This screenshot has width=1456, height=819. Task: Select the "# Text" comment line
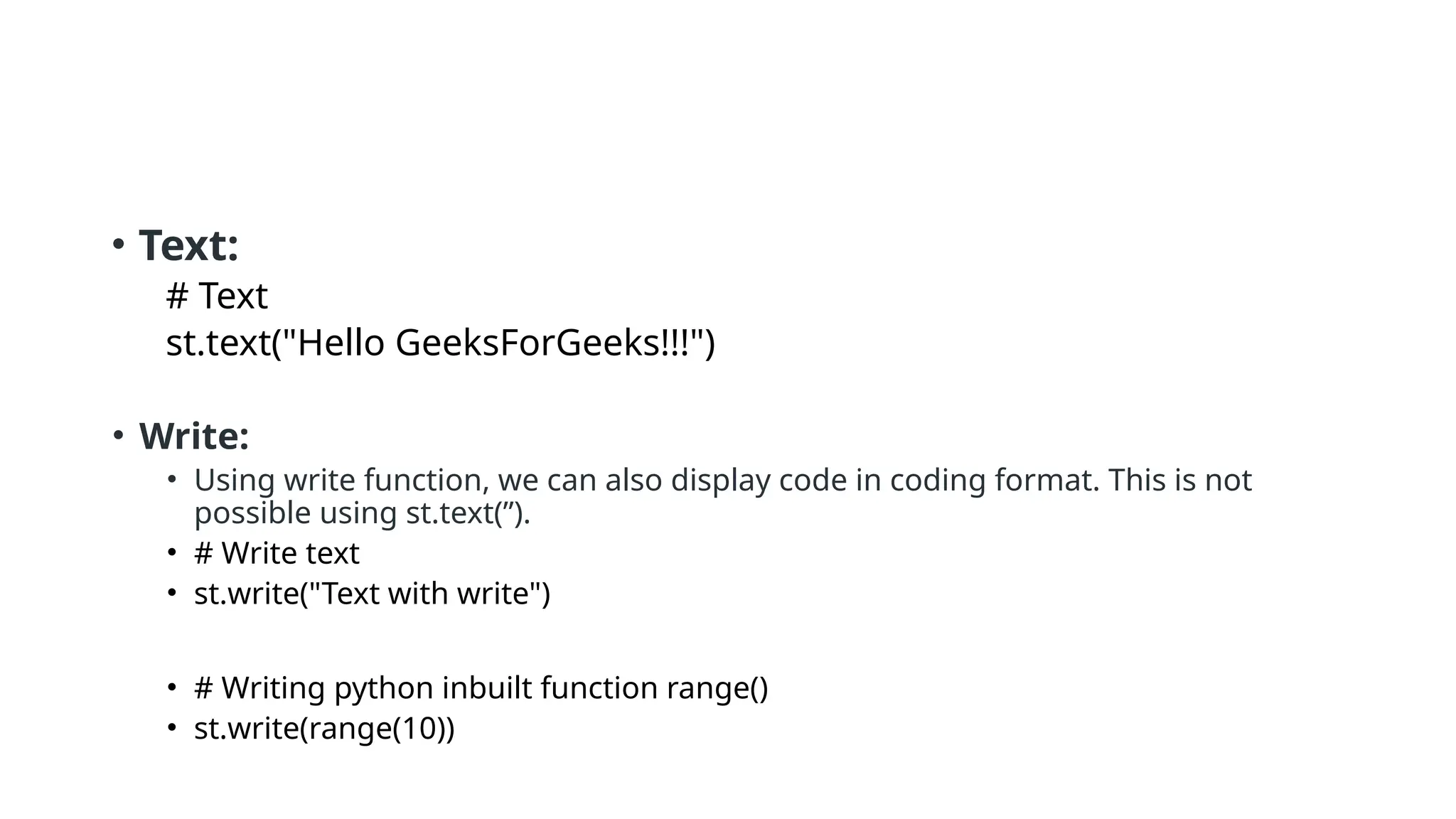(217, 296)
